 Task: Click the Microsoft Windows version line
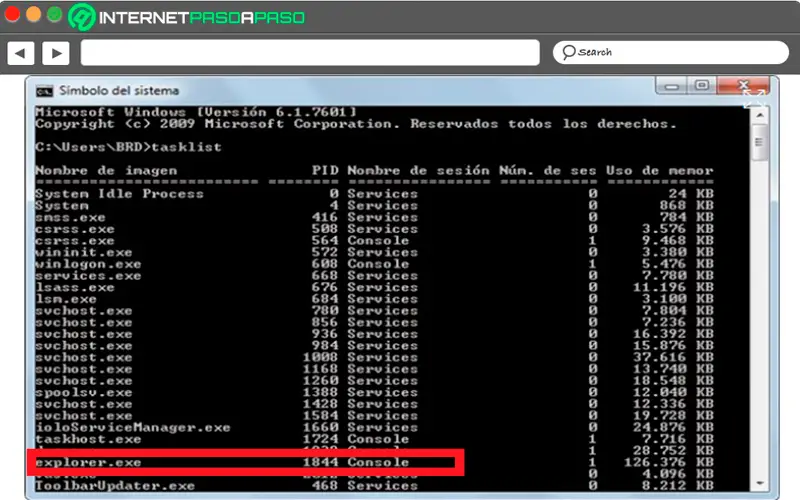(x=196, y=112)
